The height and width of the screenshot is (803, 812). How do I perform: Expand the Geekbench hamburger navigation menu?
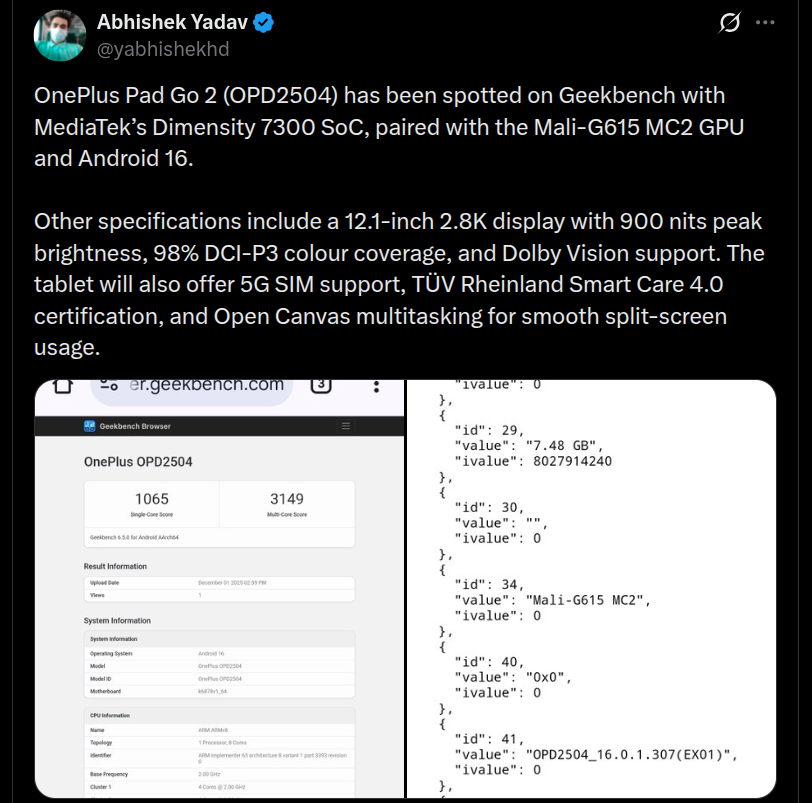point(346,426)
